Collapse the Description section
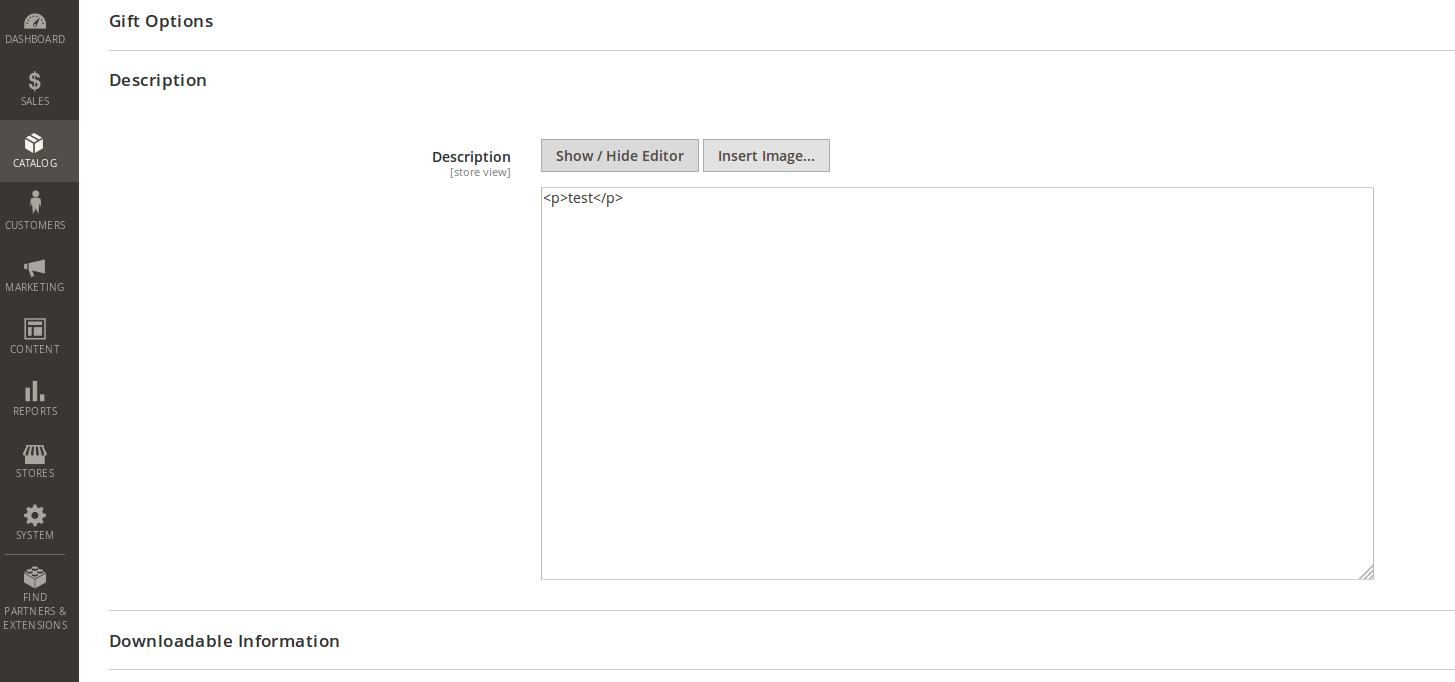This screenshot has height=682, width=1455. 157,80
